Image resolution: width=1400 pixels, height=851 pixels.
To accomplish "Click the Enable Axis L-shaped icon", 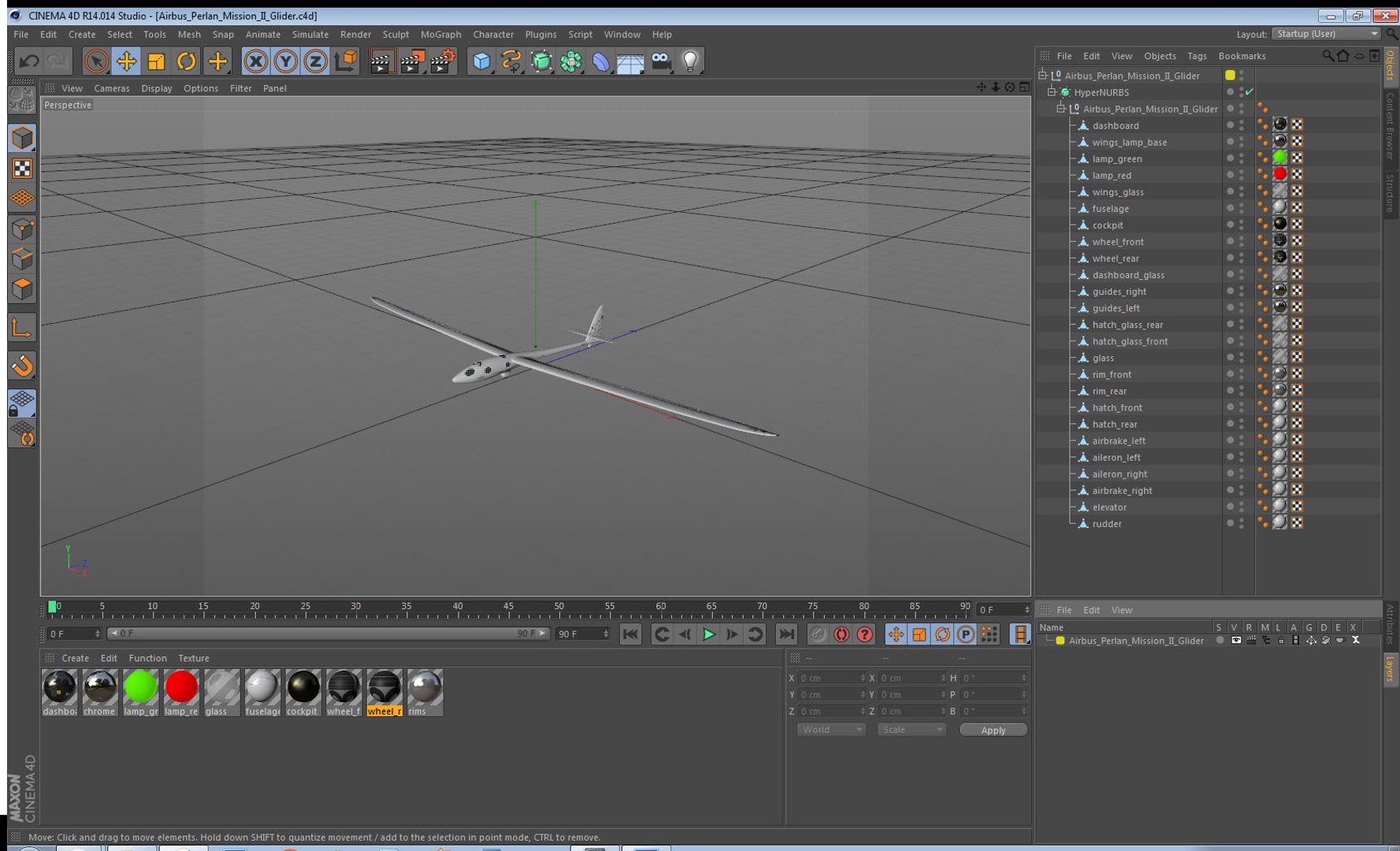I will click(x=22, y=328).
